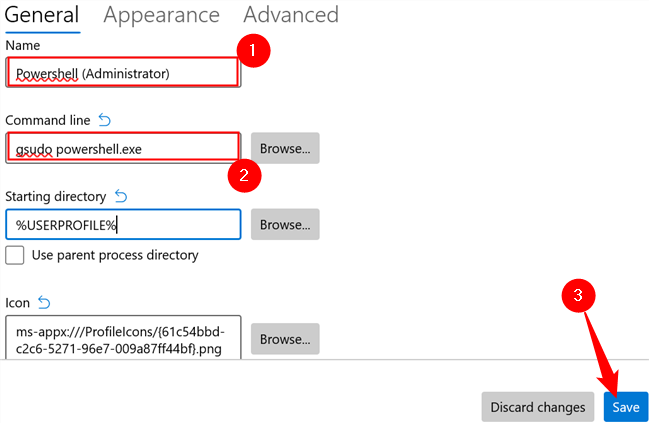Click Discard changes button

click(538, 407)
